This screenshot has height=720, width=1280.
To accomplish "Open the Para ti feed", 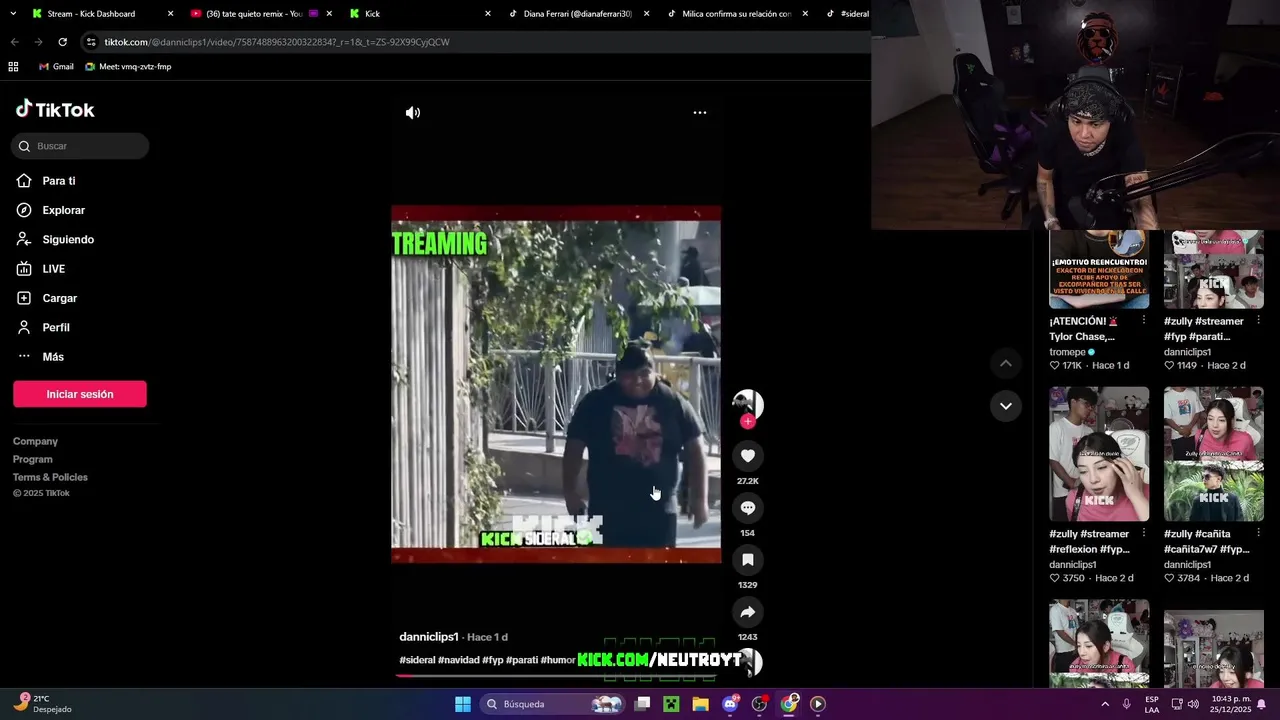I will (59, 181).
